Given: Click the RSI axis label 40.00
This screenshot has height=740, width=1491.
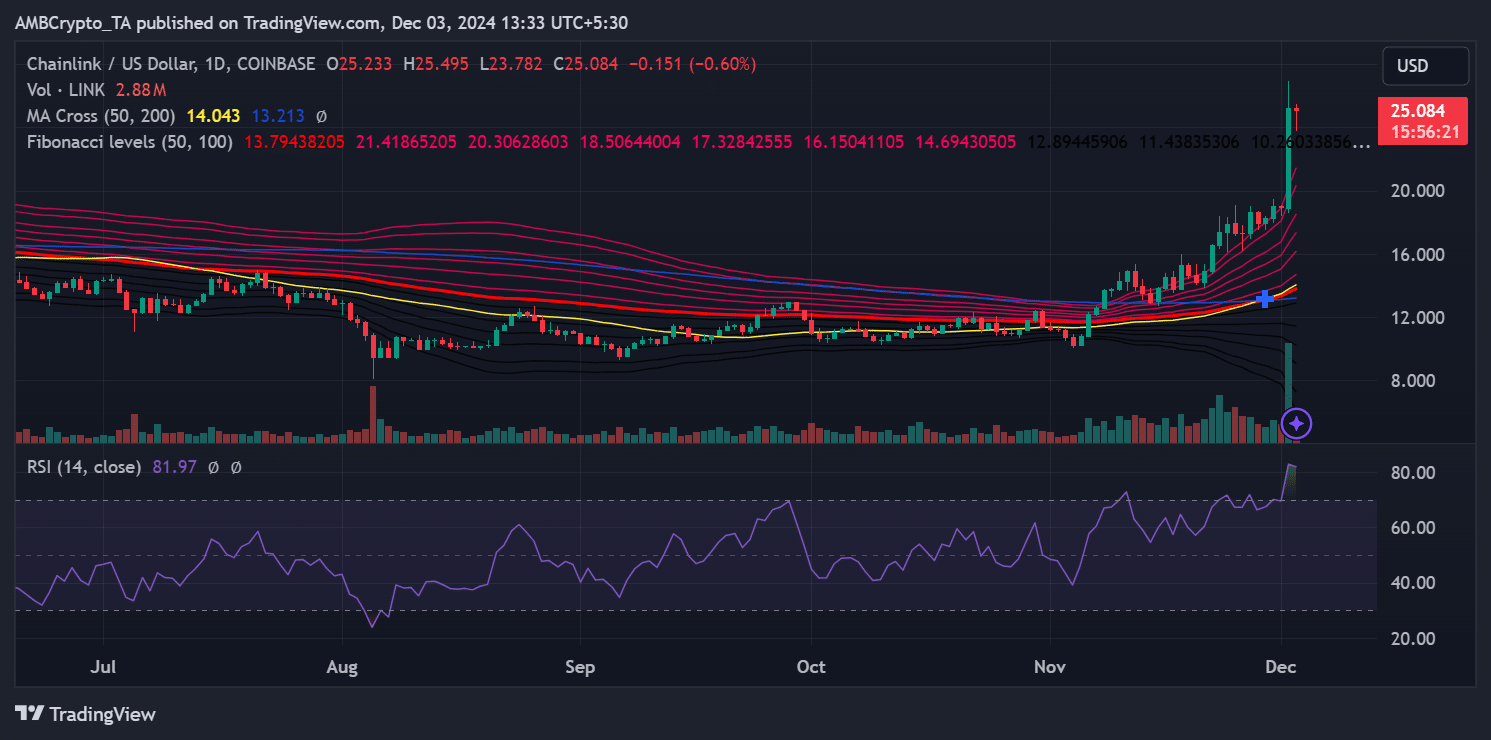Looking at the screenshot, I should pos(1411,582).
